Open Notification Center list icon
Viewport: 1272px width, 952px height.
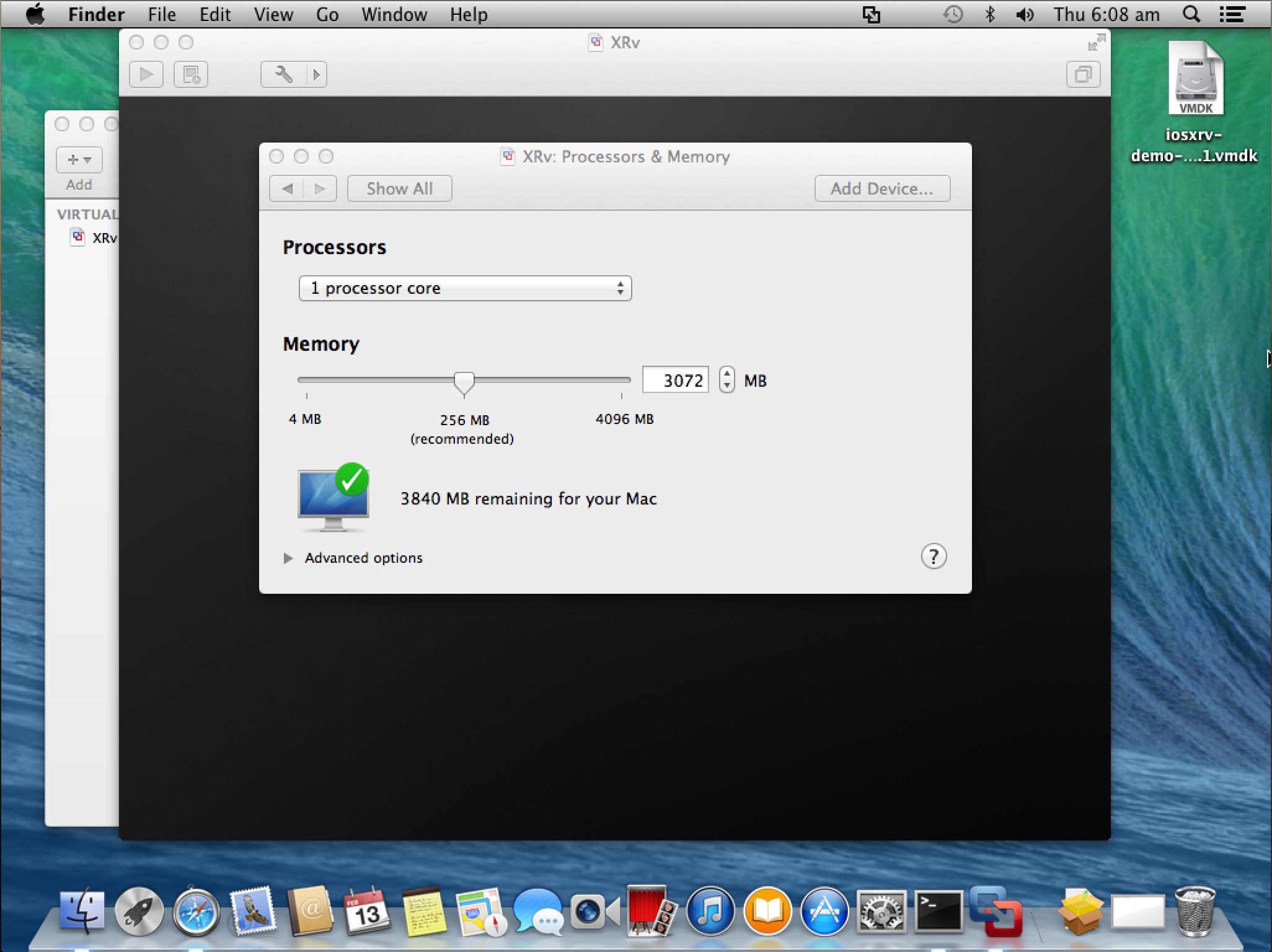pyautogui.click(x=1232, y=14)
